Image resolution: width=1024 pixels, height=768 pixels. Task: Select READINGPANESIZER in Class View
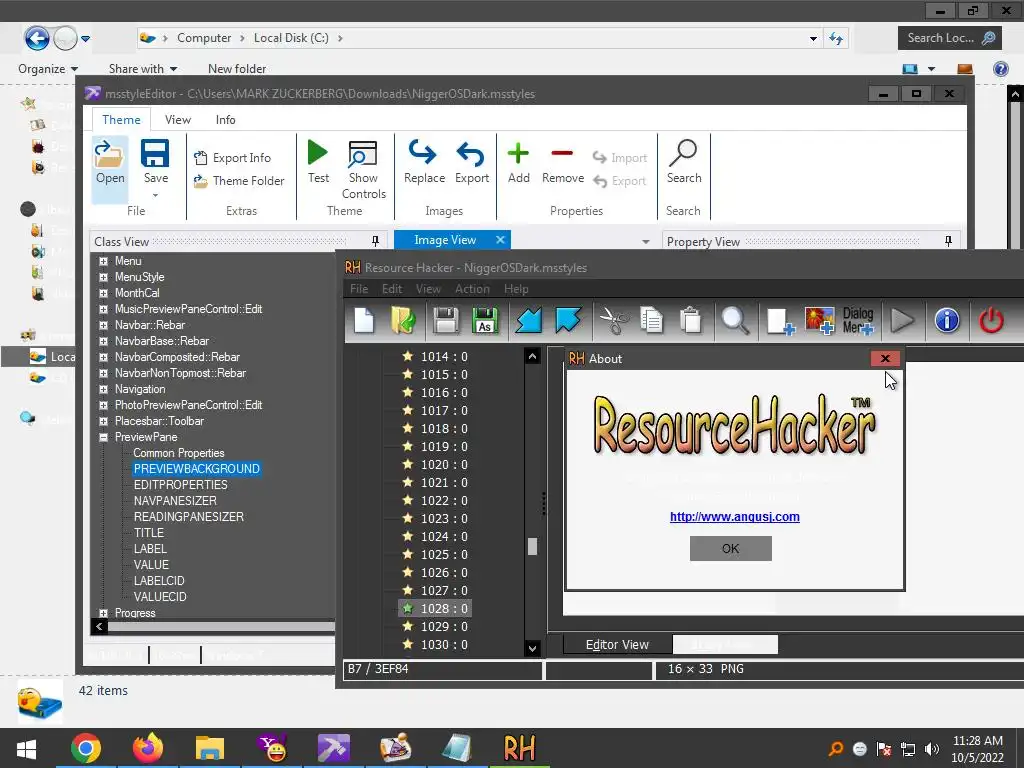[x=189, y=517]
